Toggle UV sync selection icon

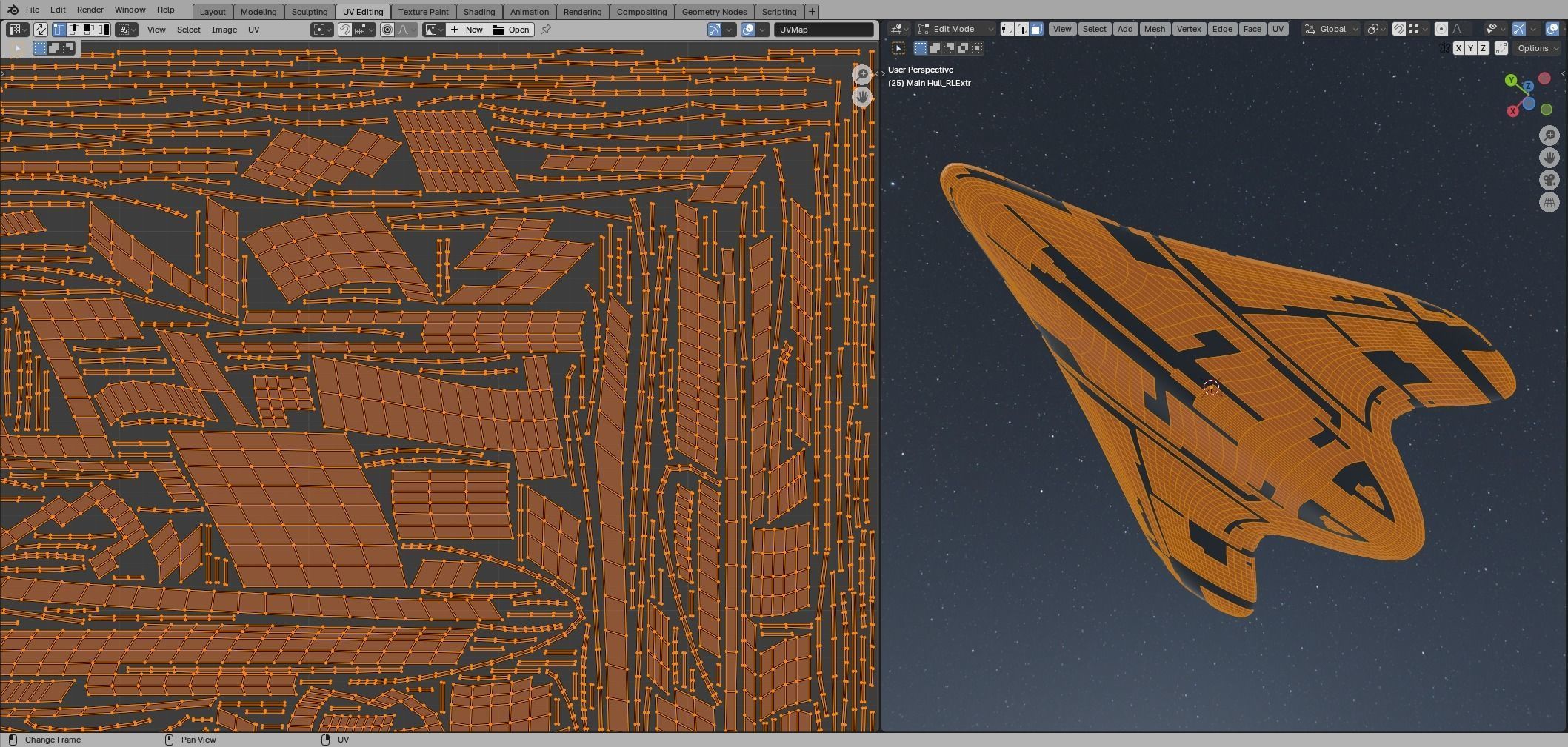40,30
